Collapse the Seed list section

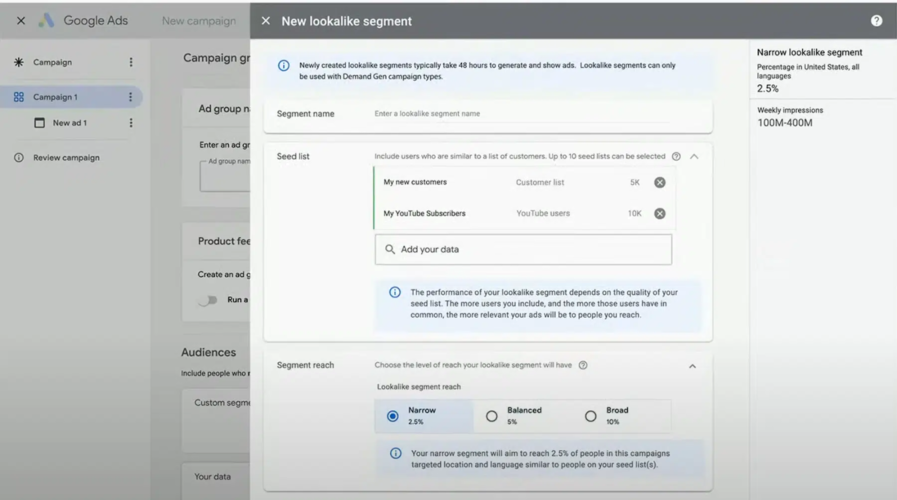[x=694, y=157]
